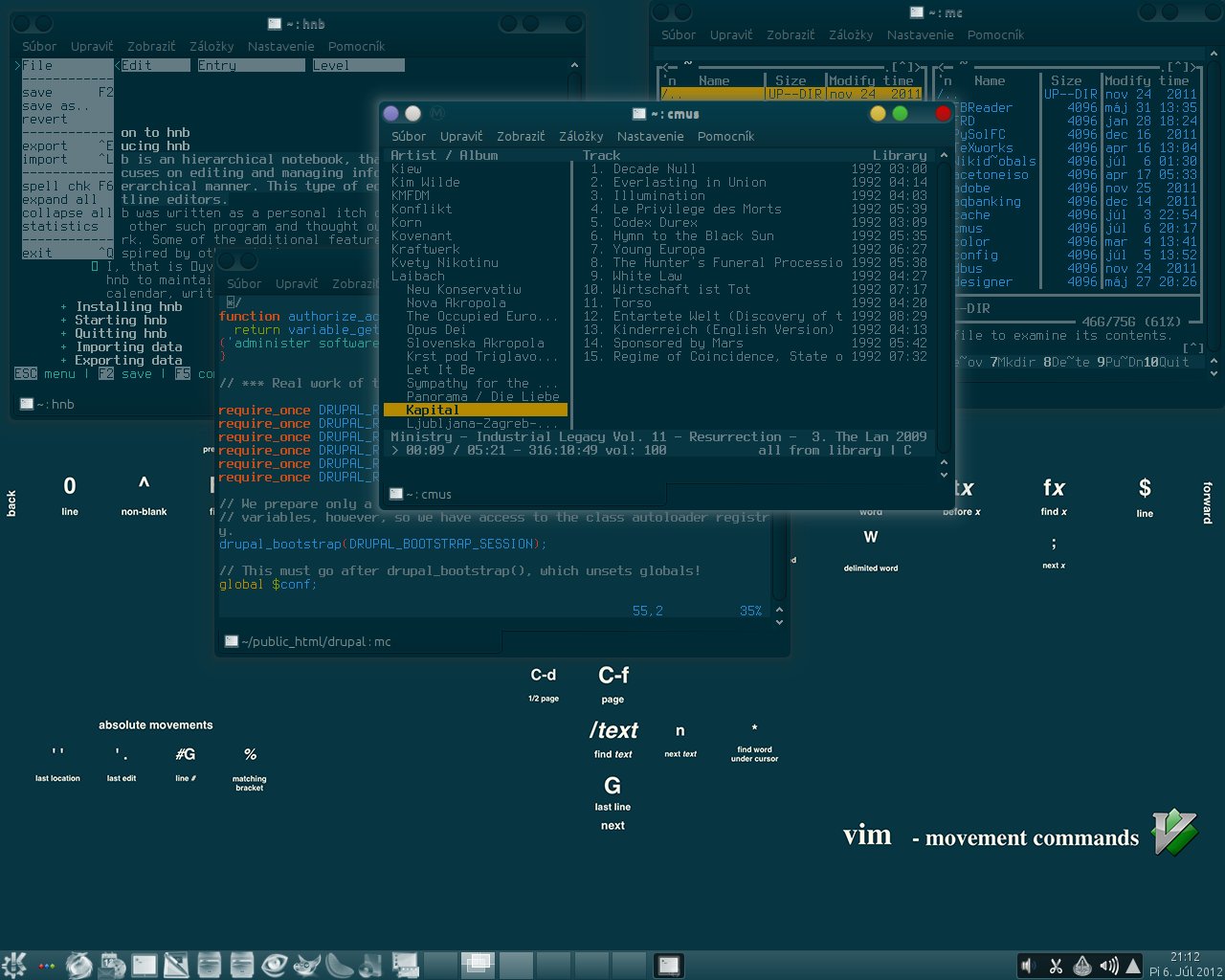Open Pomocník menu in cmus window

click(x=725, y=136)
